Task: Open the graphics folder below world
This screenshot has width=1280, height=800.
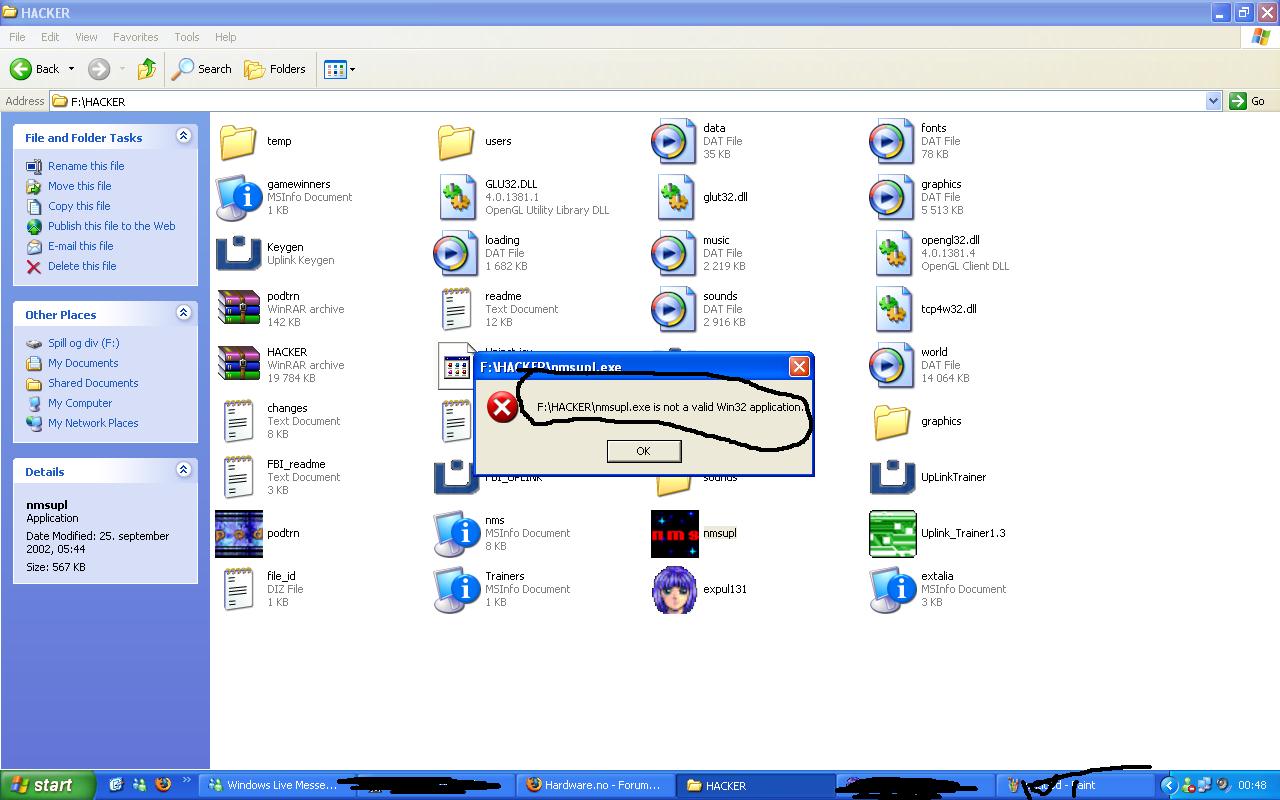Action: 892,421
